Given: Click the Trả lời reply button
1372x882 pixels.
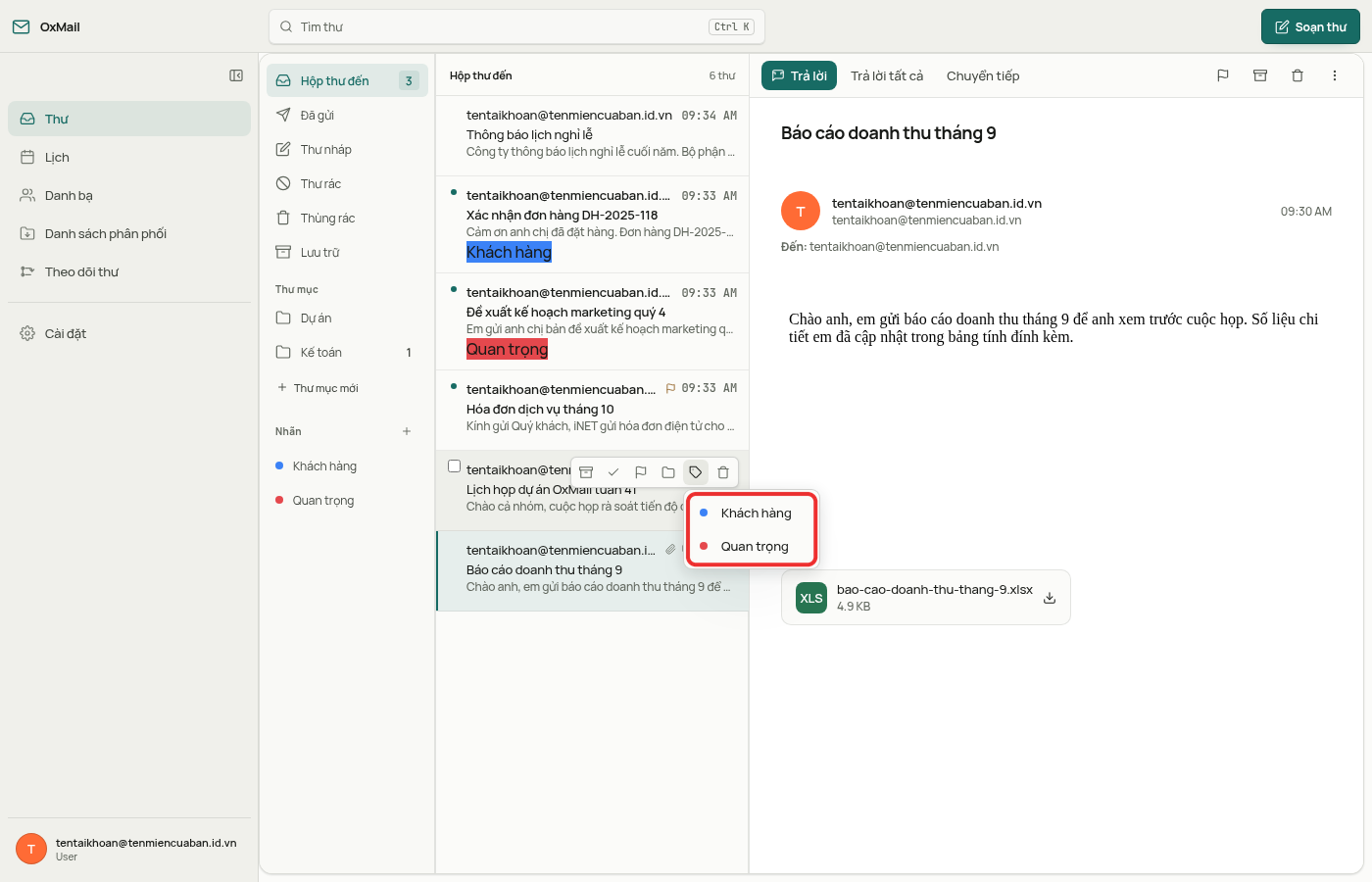Looking at the screenshot, I should (799, 75).
